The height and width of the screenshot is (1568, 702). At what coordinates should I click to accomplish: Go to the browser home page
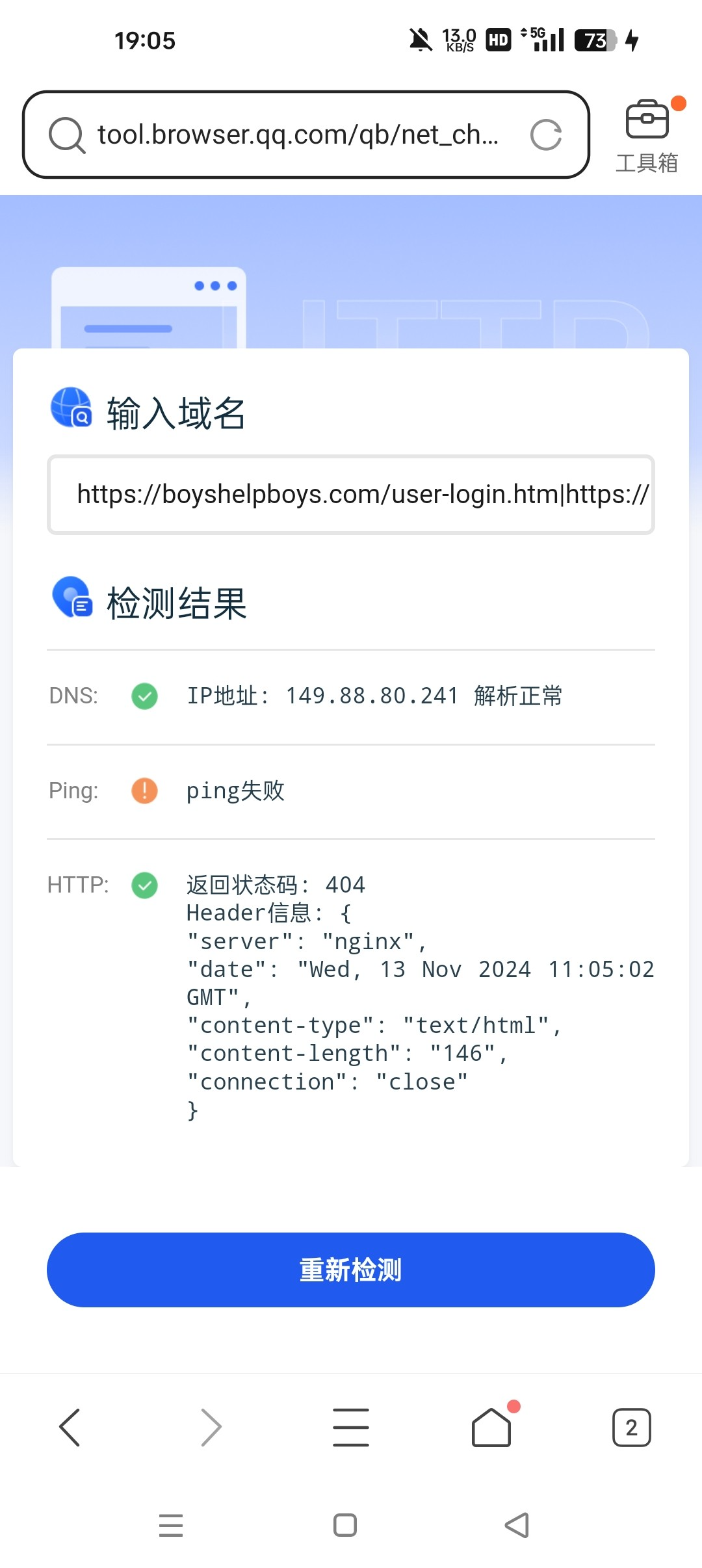(x=491, y=1428)
